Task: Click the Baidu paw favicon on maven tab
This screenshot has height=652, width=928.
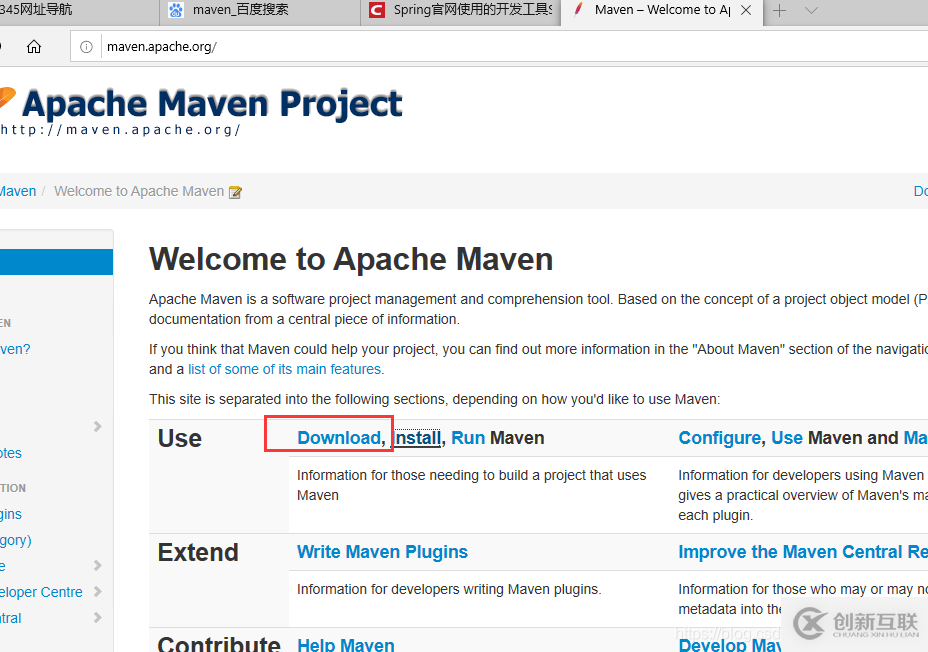Action: (x=176, y=10)
